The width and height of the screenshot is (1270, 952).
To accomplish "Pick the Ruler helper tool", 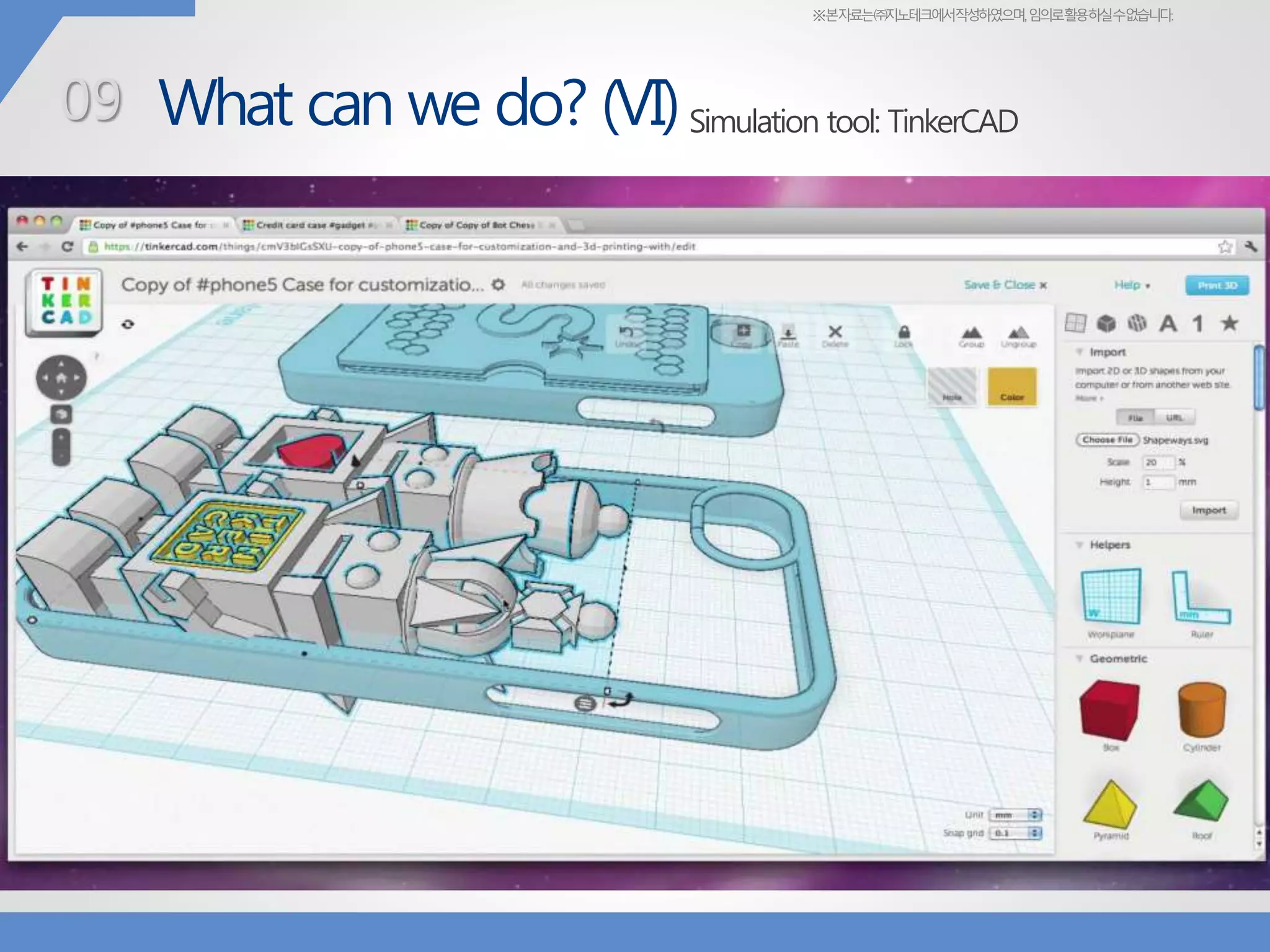I will pos(1201,598).
